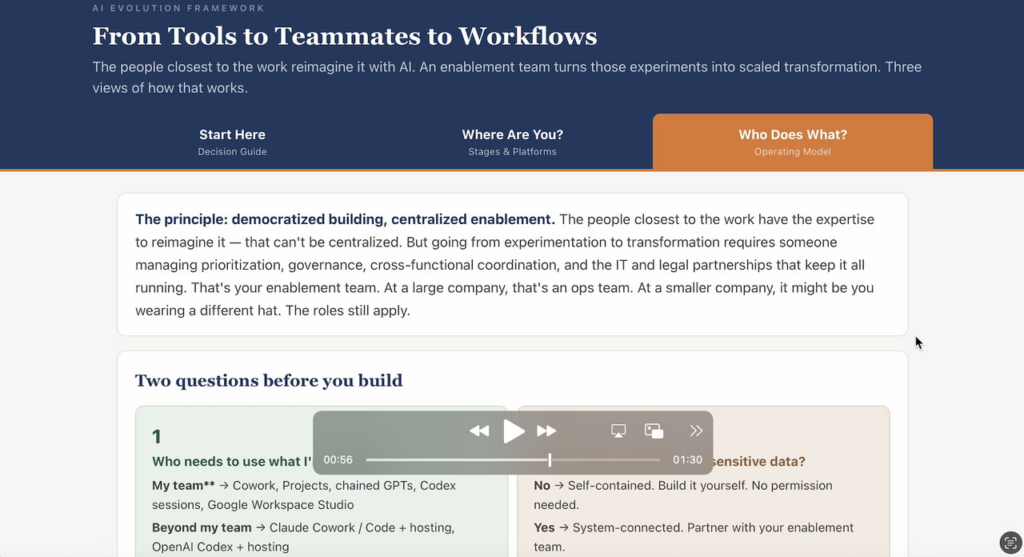Click the Beyond my team row text
Viewport: 1024px width, 557px height.
(304, 537)
